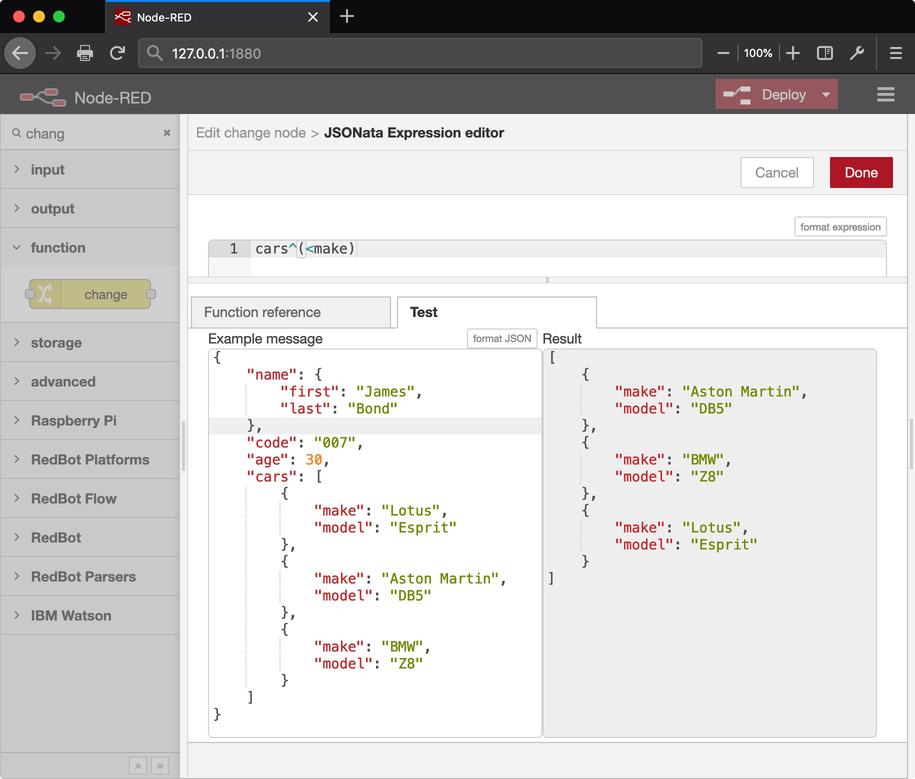
Task: Click "Z8" model in the Result panel
Action: [x=707, y=477]
